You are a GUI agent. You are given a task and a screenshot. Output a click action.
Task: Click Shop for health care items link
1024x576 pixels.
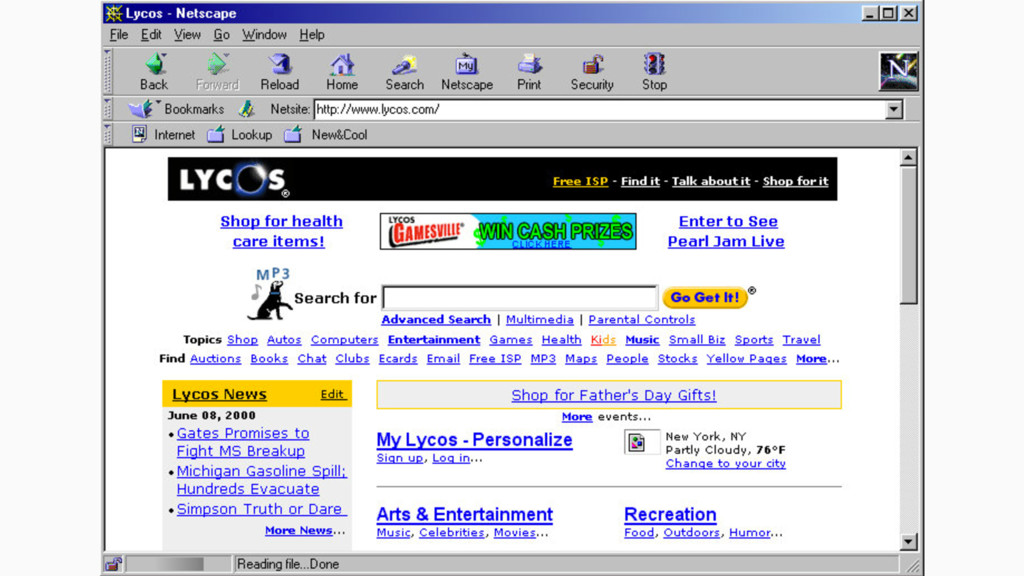[281, 231]
